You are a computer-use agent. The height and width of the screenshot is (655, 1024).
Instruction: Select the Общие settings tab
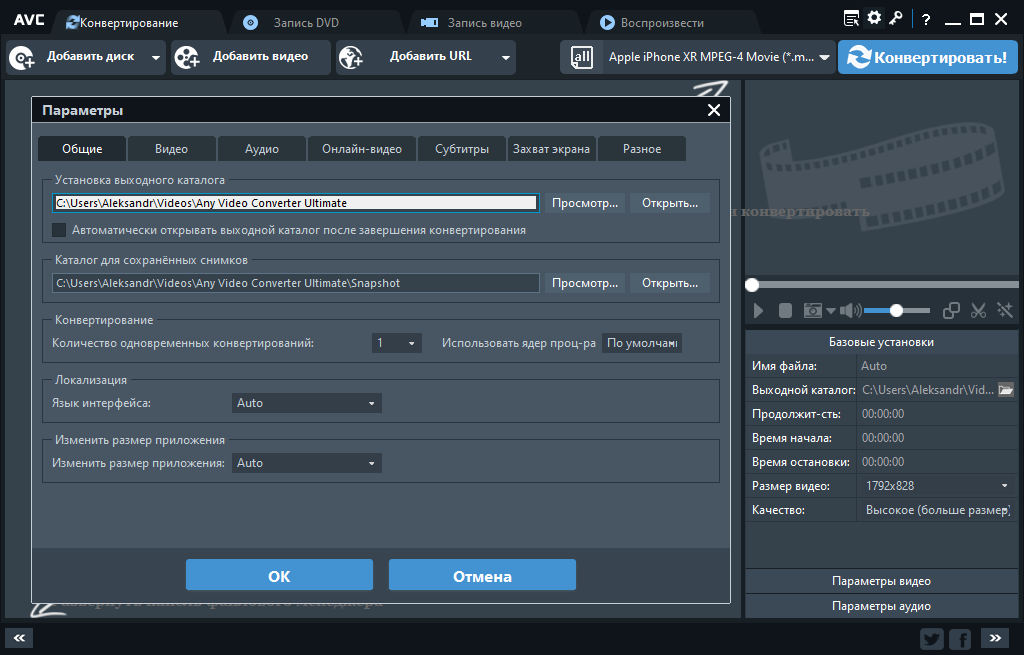pos(82,149)
